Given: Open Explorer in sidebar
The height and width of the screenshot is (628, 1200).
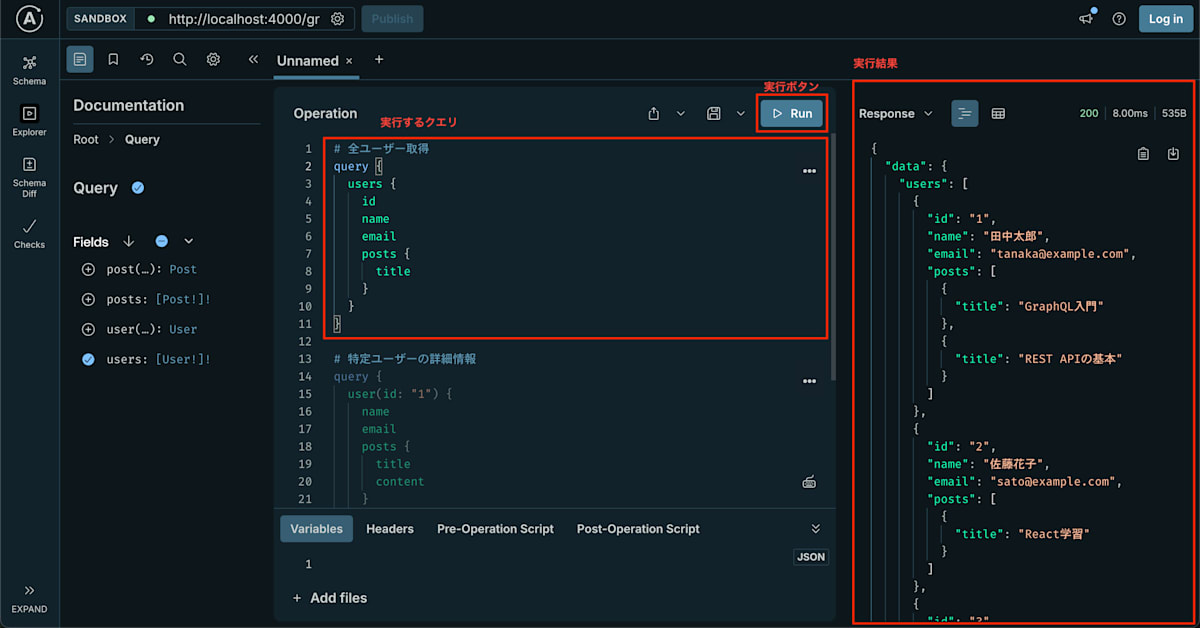Looking at the screenshot, I should tap(29, 120).
